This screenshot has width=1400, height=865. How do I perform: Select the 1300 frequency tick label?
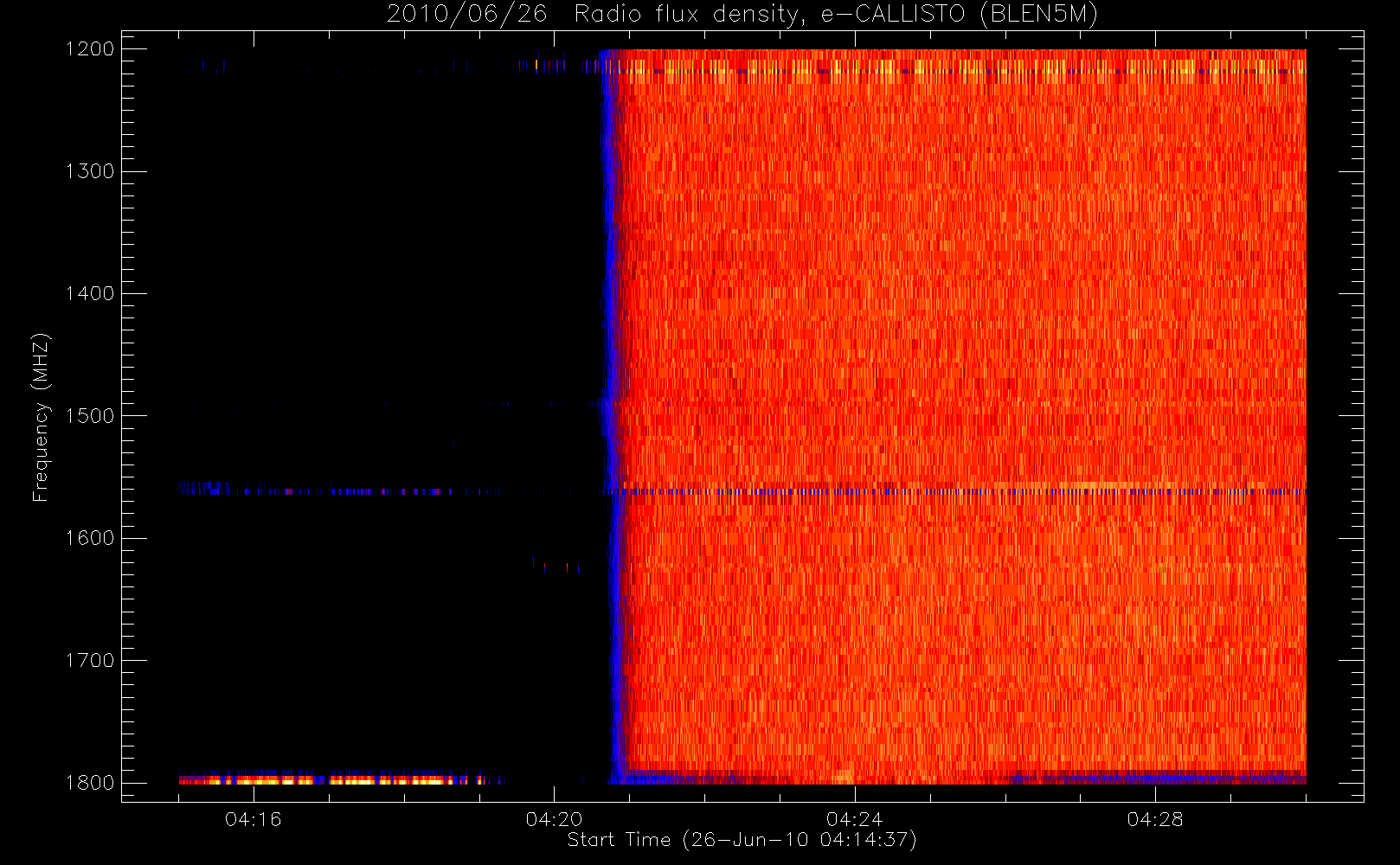tap(90, 171)
